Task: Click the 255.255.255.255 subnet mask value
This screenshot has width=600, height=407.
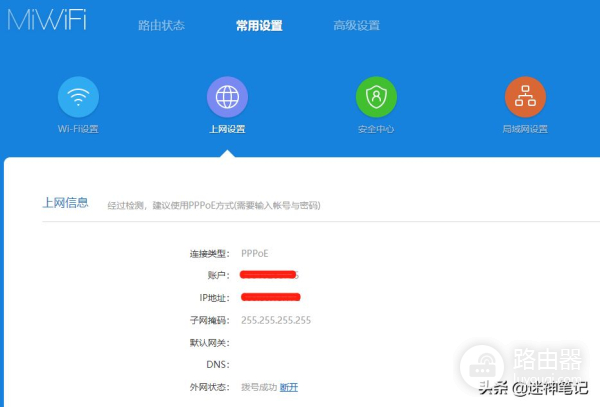Action: click(276, 320)
